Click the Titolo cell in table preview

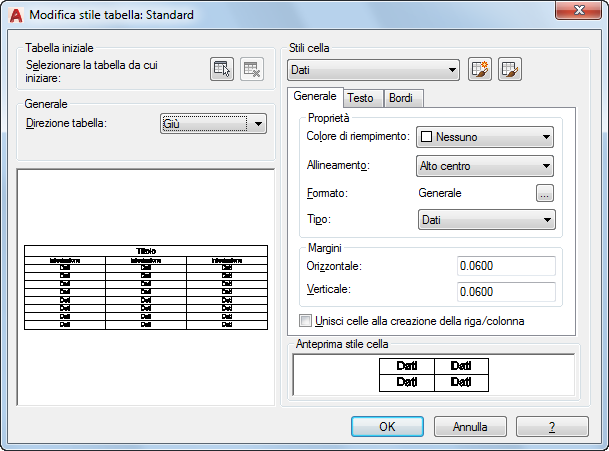tap(146, 251)
